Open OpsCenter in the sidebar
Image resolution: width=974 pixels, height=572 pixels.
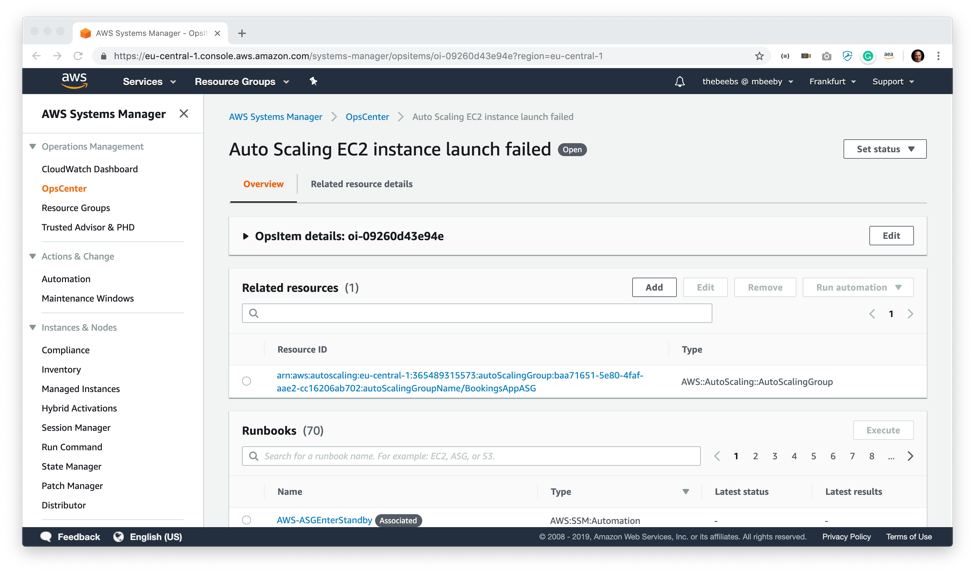[64, 188]
